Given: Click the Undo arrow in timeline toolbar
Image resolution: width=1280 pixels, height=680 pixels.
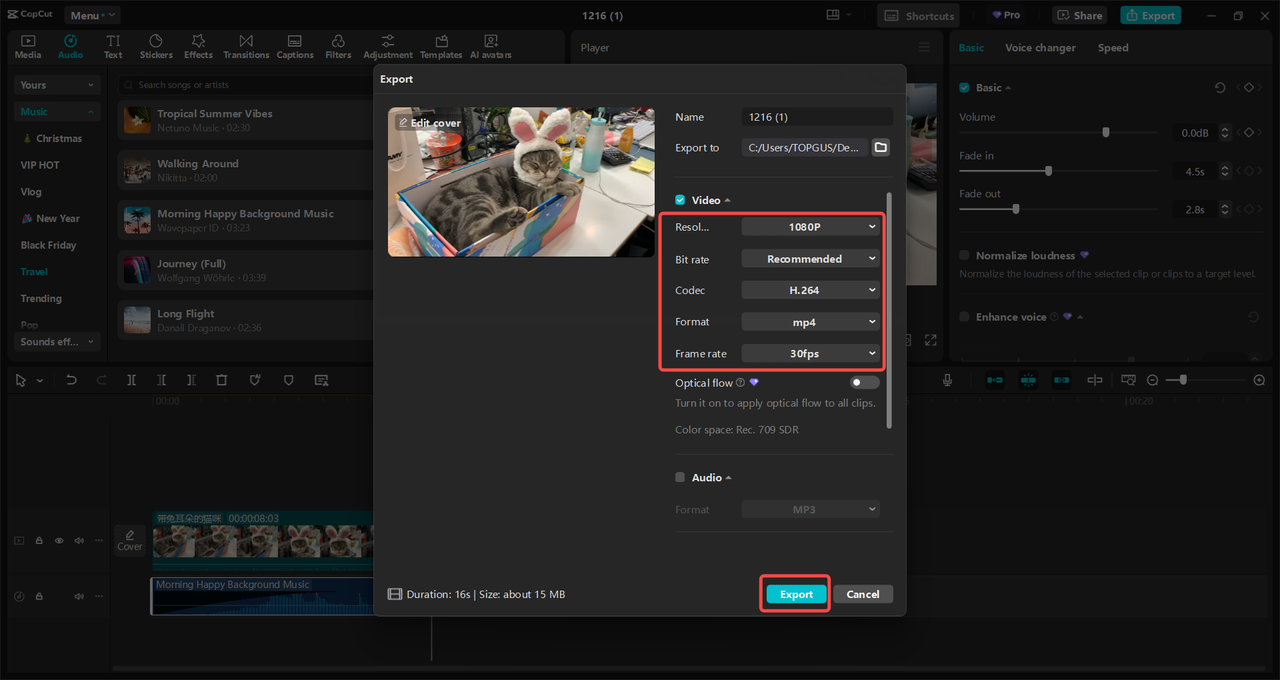Looking at the screenshot, I should [x=71, y=380].
